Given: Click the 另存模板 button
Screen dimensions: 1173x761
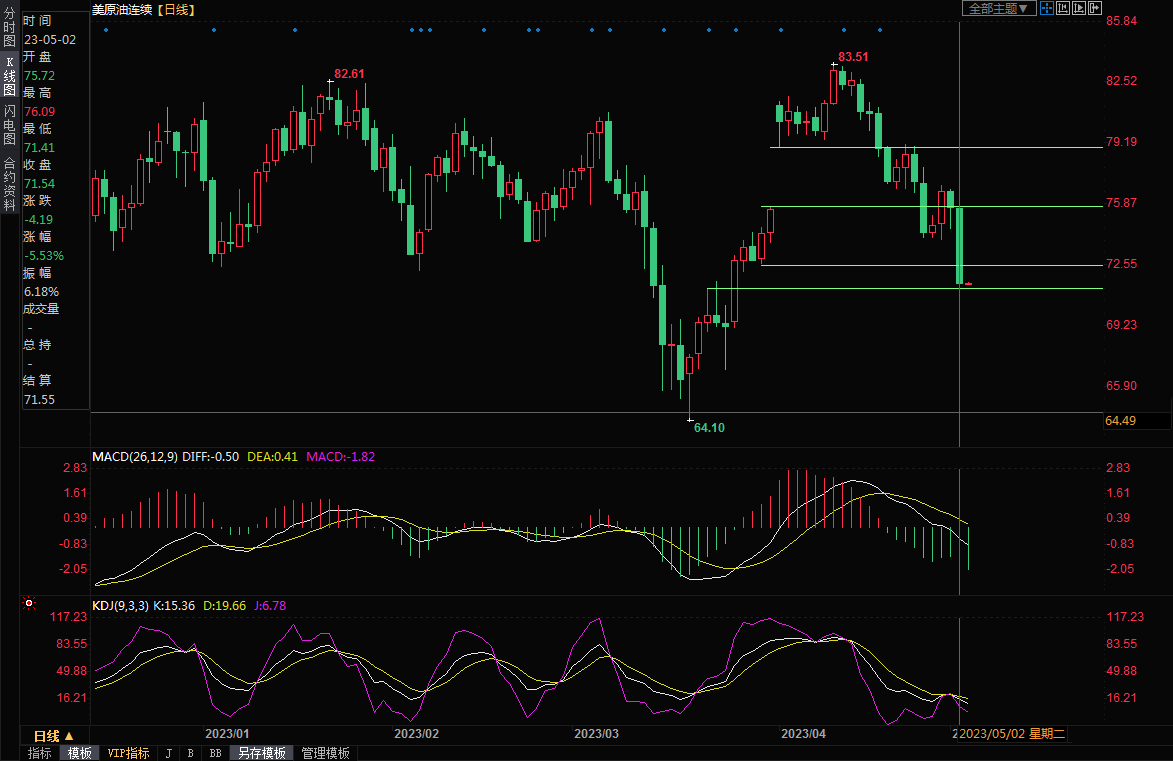Looking at the screenshot, I should click(262, 753).
